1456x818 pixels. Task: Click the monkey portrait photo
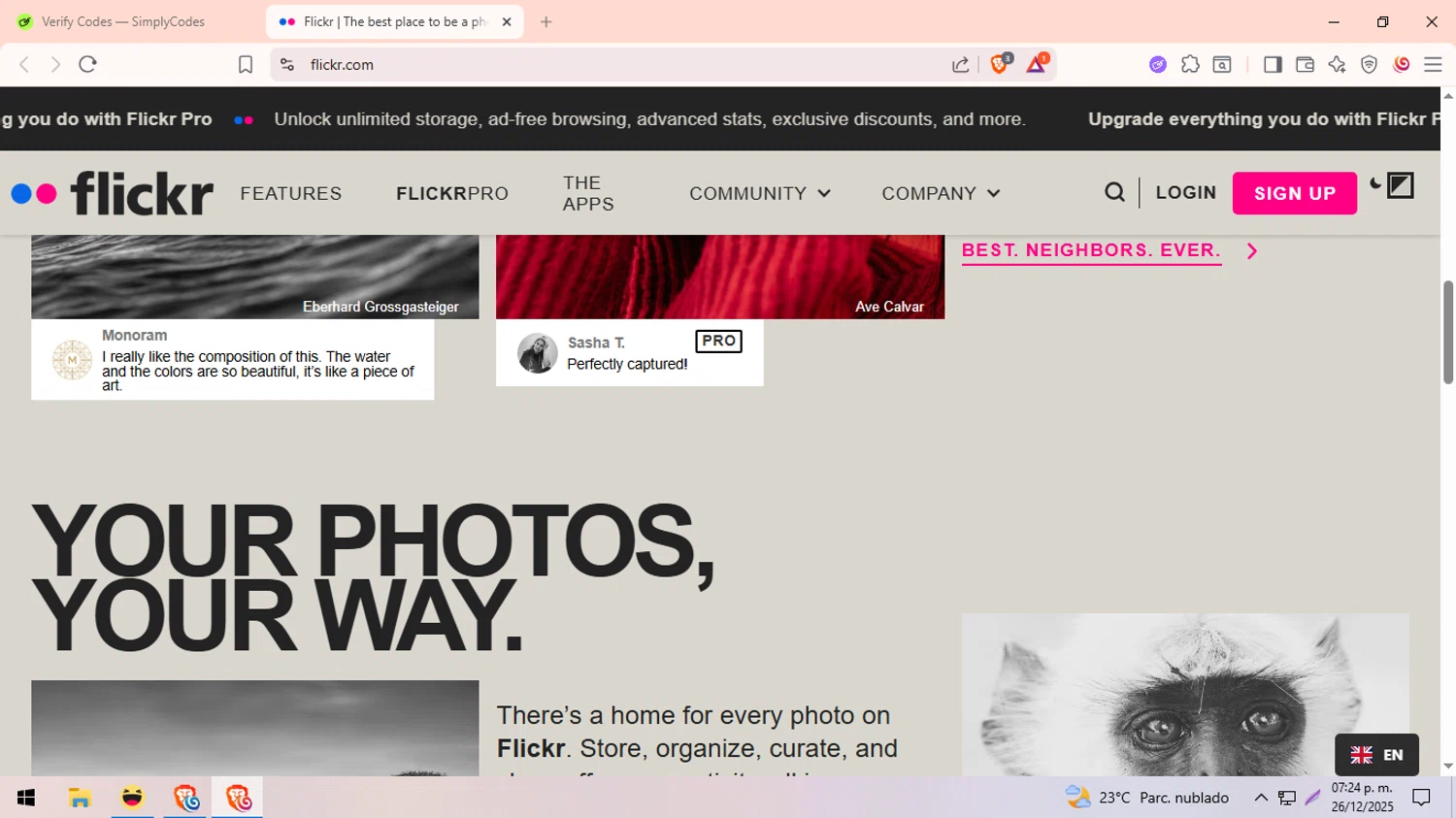(x=1185, y=694)
